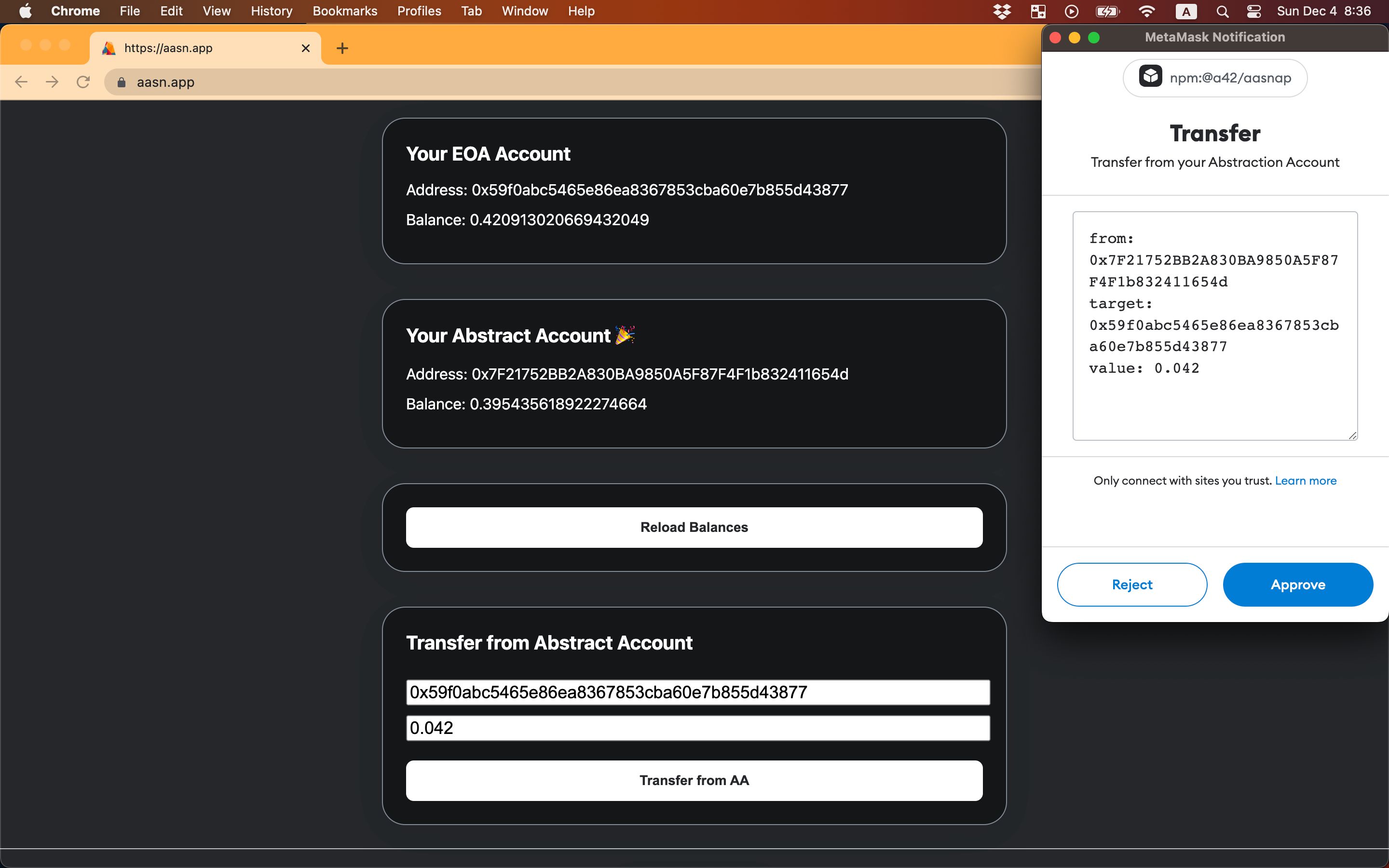This screenshot has width=1389, height=868.
Task: Select the https://aasn.app tab
Action: pyautogui.click(x=205, y=48)
